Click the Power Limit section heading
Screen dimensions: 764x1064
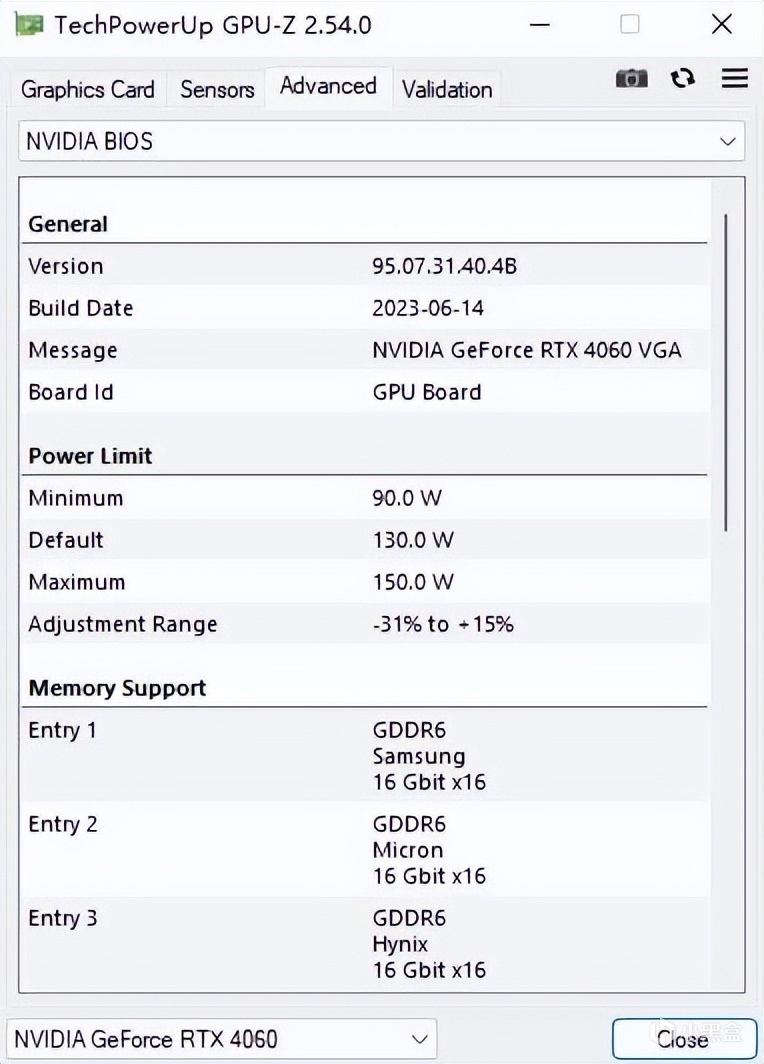pyautogui.click(x=90, y=456)
